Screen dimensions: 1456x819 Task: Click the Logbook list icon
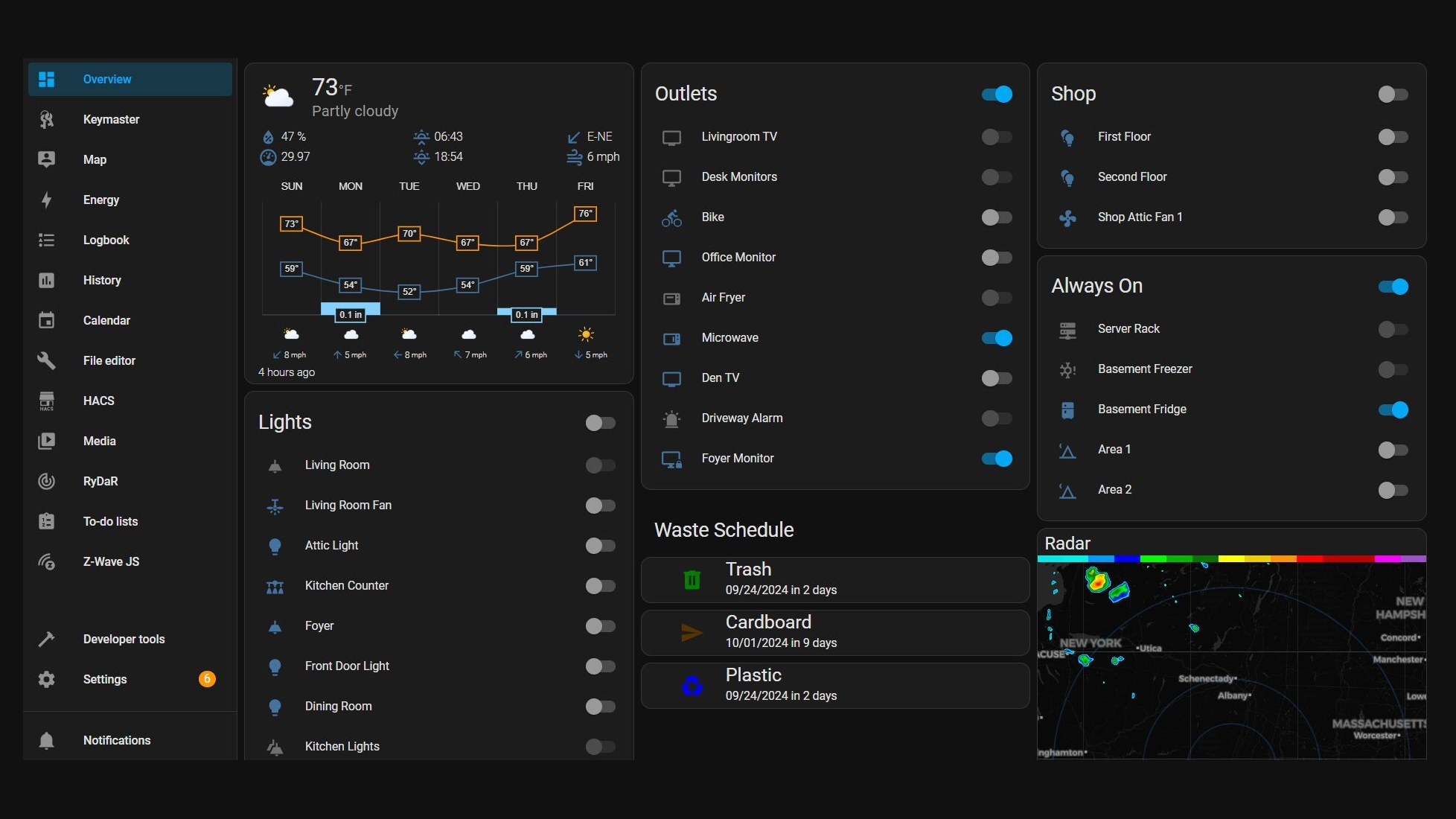click(46, 240)
